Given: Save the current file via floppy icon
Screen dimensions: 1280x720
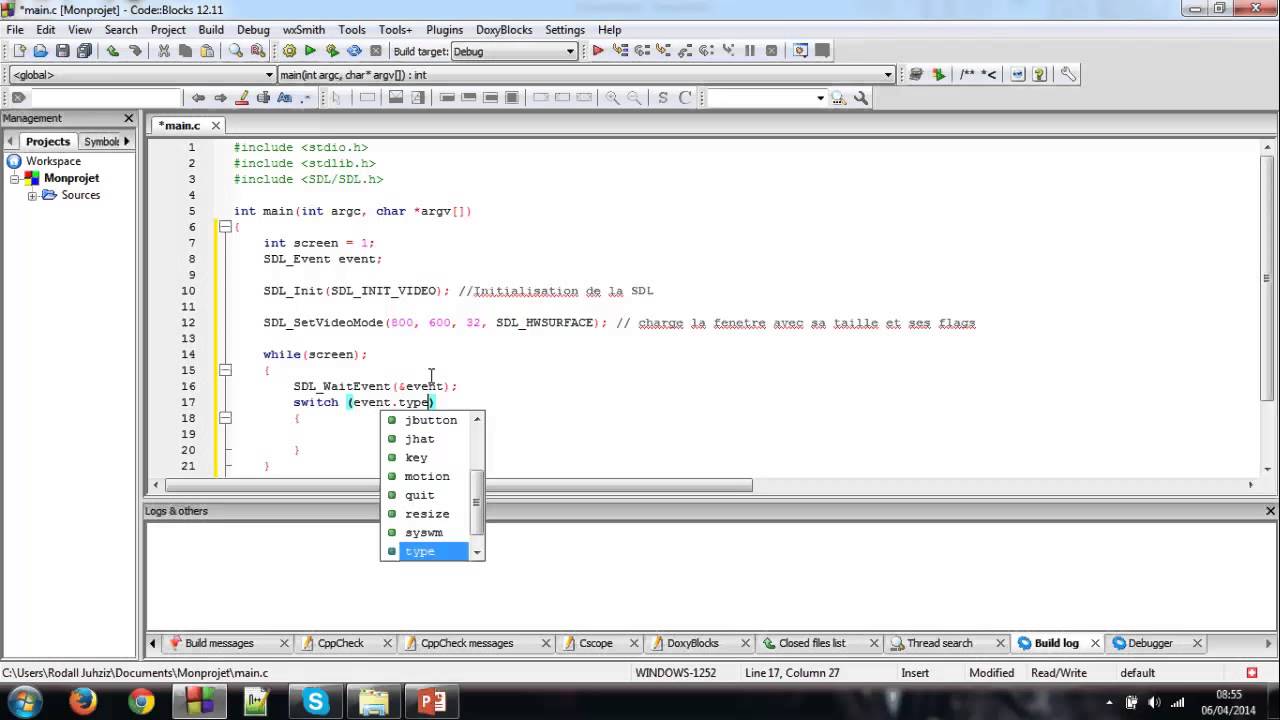Looking at the screenshot, I should pyautogui.click(x=63, y=51).
